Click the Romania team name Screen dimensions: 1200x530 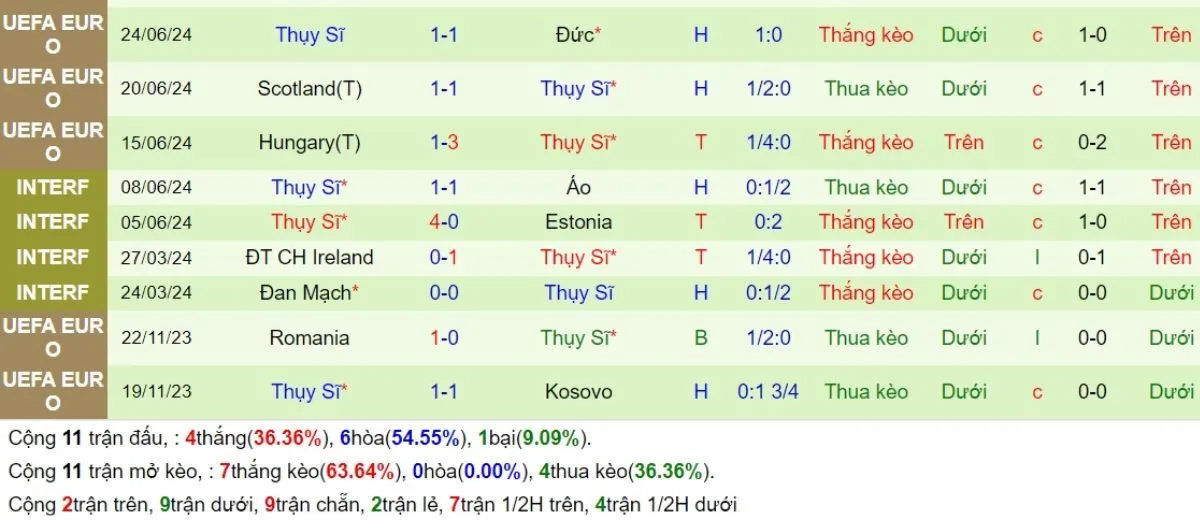(309, 338)
